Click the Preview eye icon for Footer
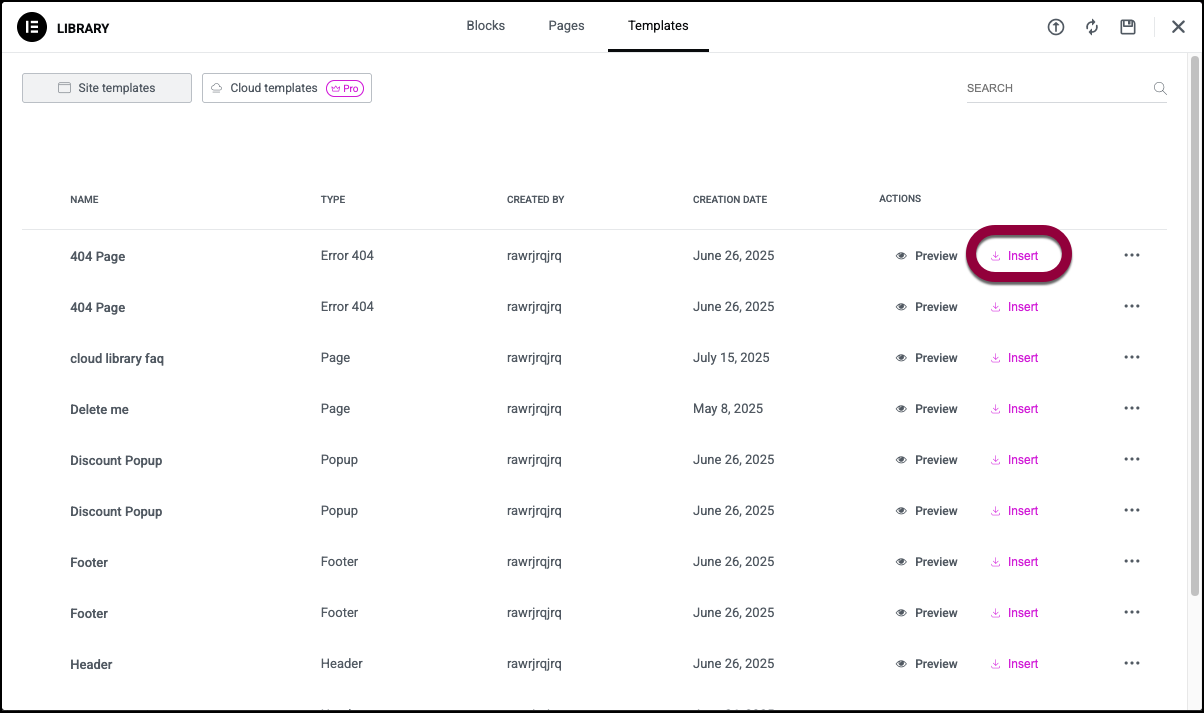Screen dimensions: 1204x713 pyautogui.click(x=900, y=561)
